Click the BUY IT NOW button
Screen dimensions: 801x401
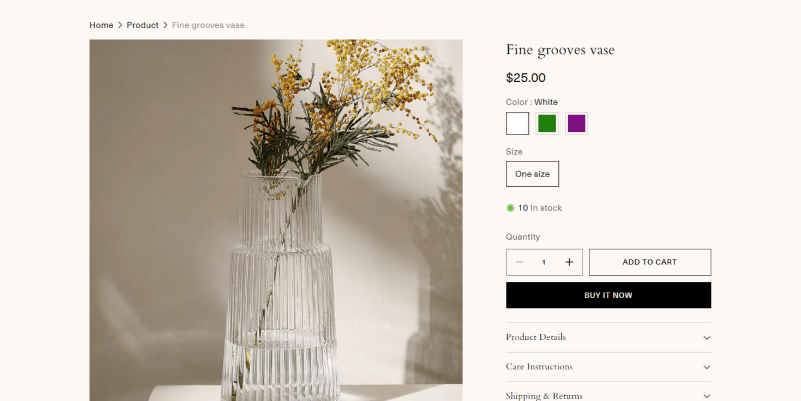(608, 295)
